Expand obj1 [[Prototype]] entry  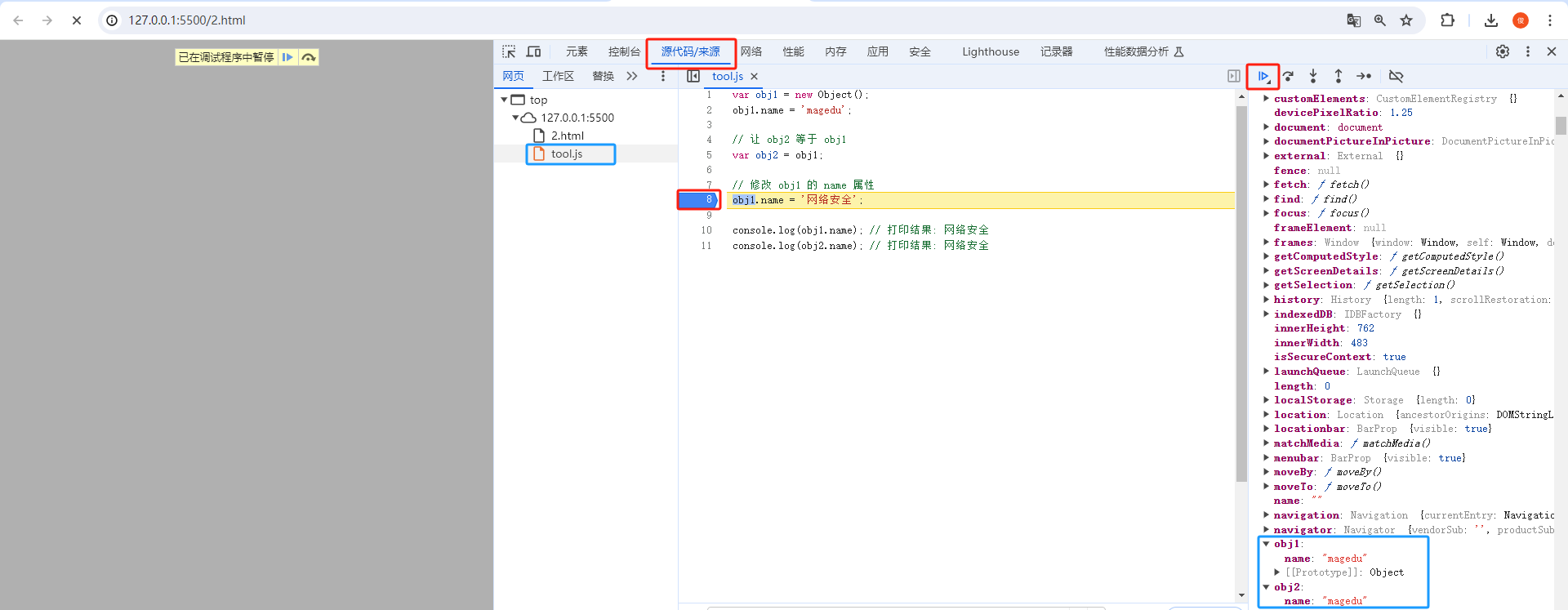[1277, 572]
